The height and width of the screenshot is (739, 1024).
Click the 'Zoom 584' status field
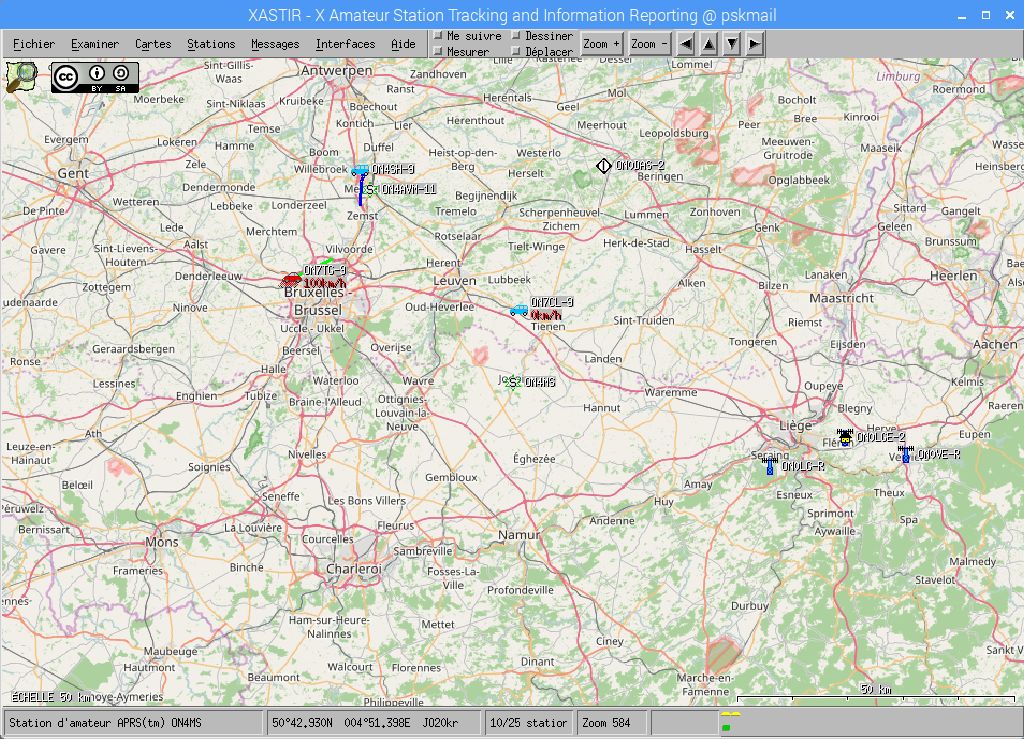pos(611,723)
